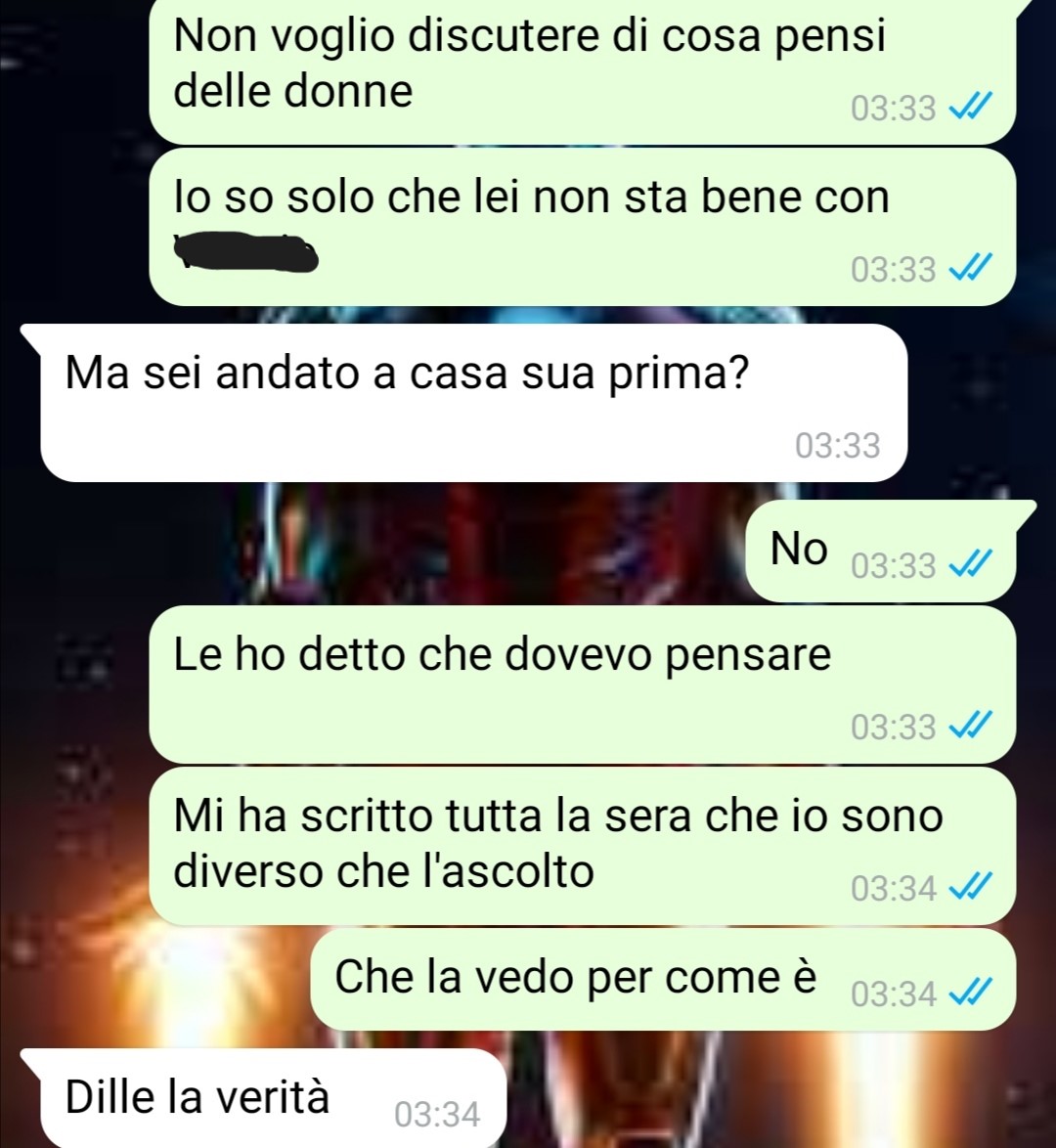The image size is (1056, 1148).
Task: Tap the 03:34 timestamp on "Dille la verità"
Action: point(436,1115)
